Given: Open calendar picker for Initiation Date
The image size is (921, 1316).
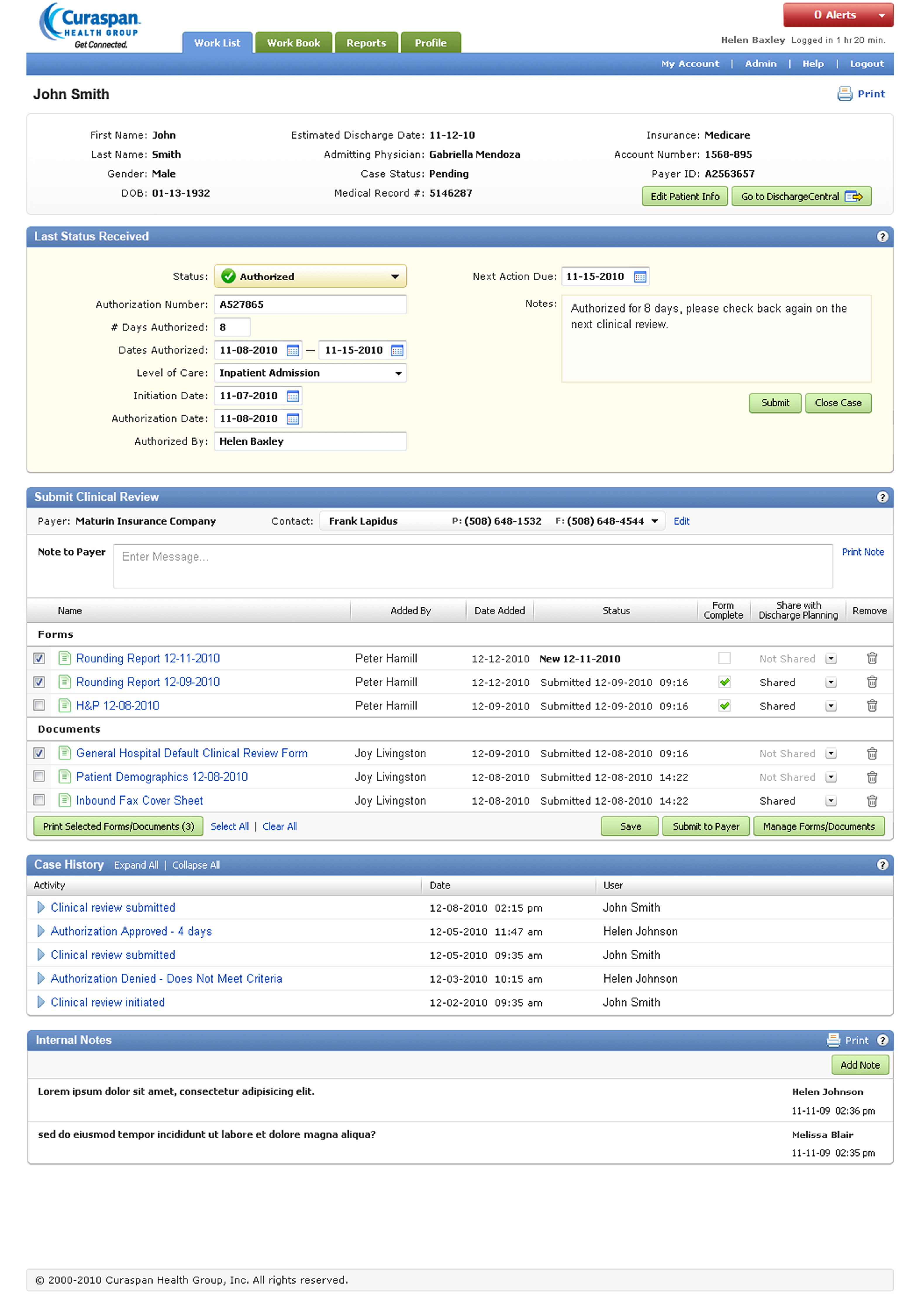Looking at the screenshot, I should coord(292,396).
